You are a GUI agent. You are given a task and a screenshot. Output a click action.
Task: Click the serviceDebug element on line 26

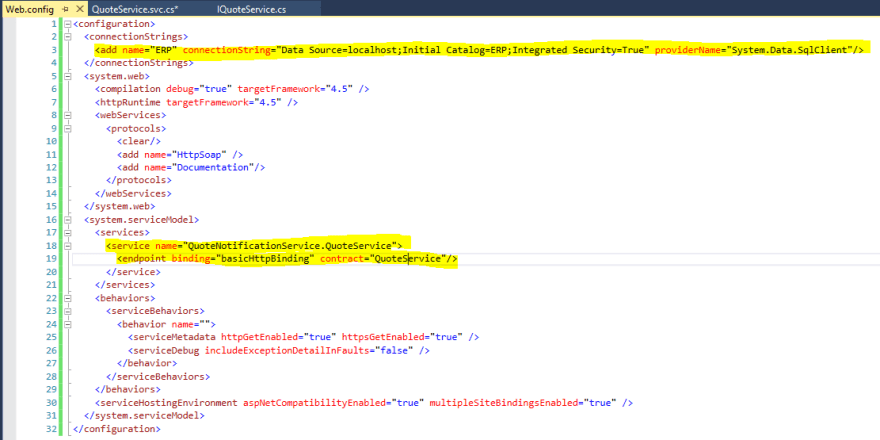(x=166, y=350)
